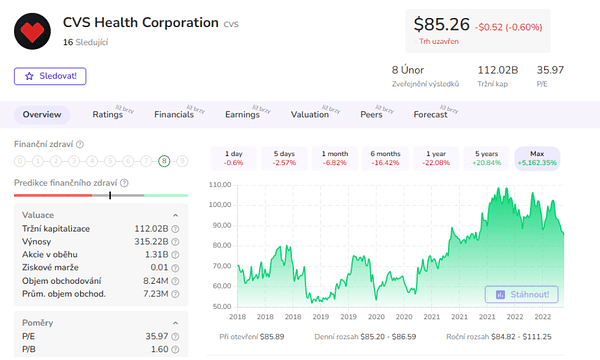Viewport: 600px width, 360px height.
Task: Show info icon for Akcie v oběhu
Action: [175, 255]
